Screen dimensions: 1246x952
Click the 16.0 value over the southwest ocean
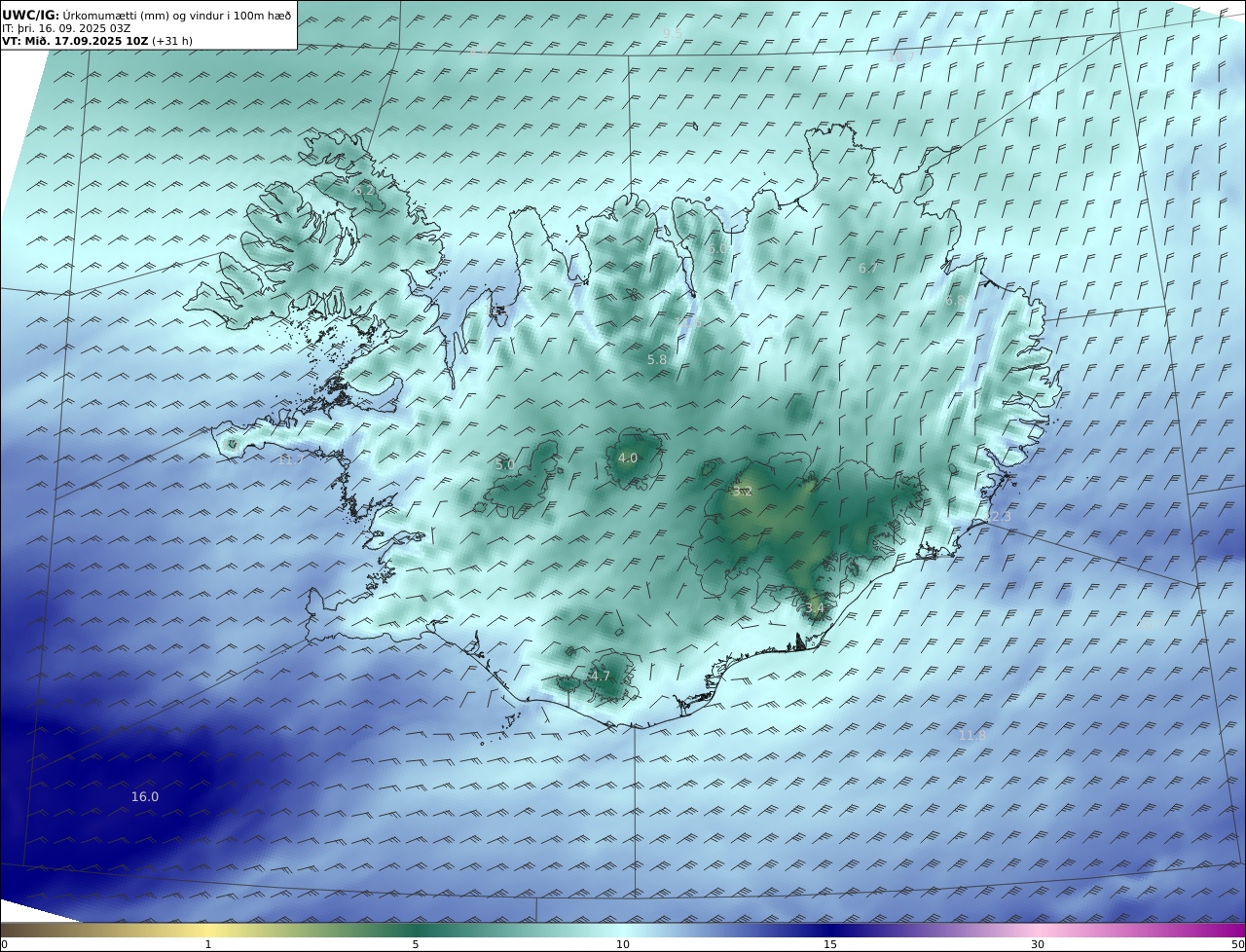tap(145, 796)
